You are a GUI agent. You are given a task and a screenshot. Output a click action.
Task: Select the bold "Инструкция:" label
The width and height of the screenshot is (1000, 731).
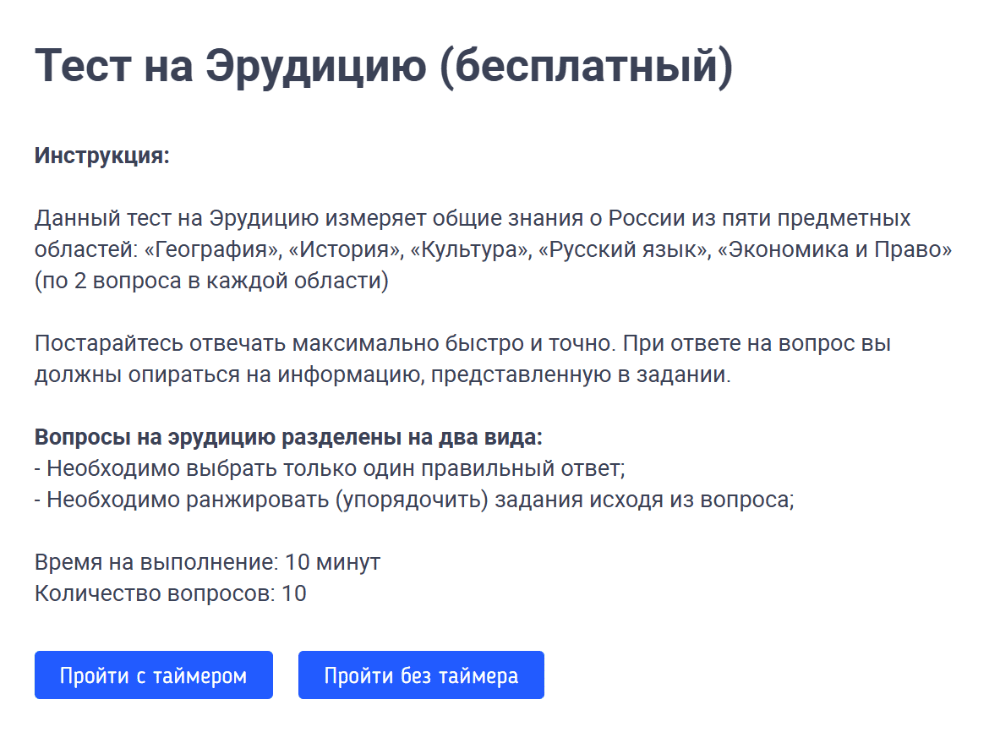[102, 156]
